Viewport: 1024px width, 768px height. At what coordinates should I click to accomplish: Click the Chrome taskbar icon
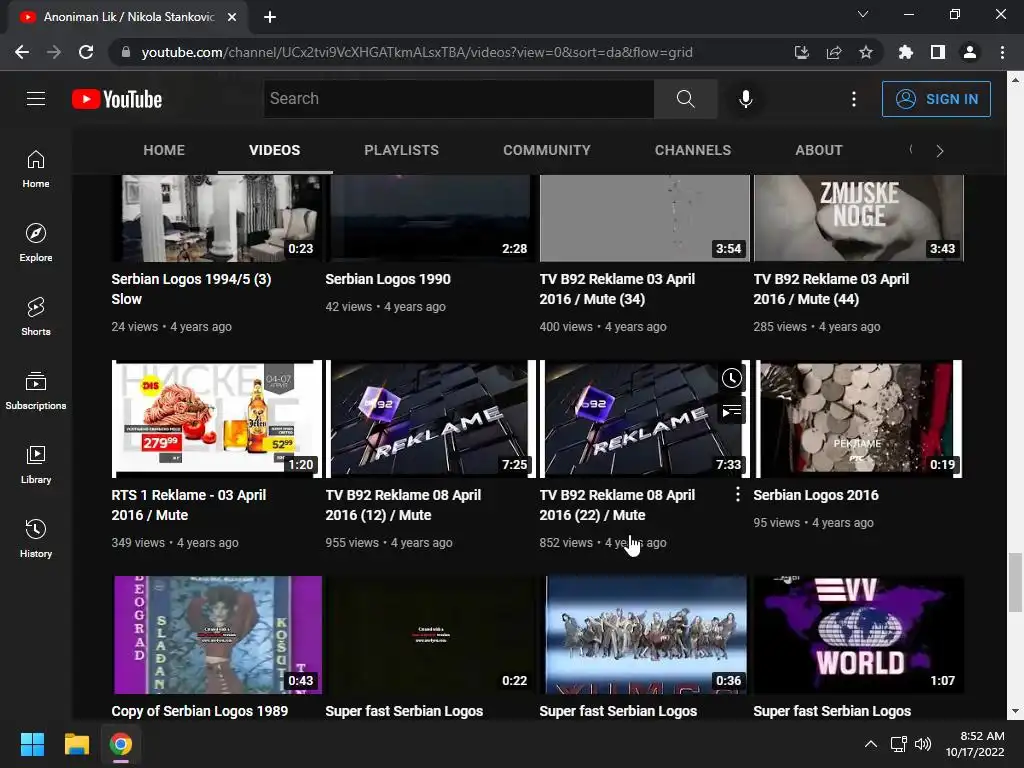tap(121, 744)
